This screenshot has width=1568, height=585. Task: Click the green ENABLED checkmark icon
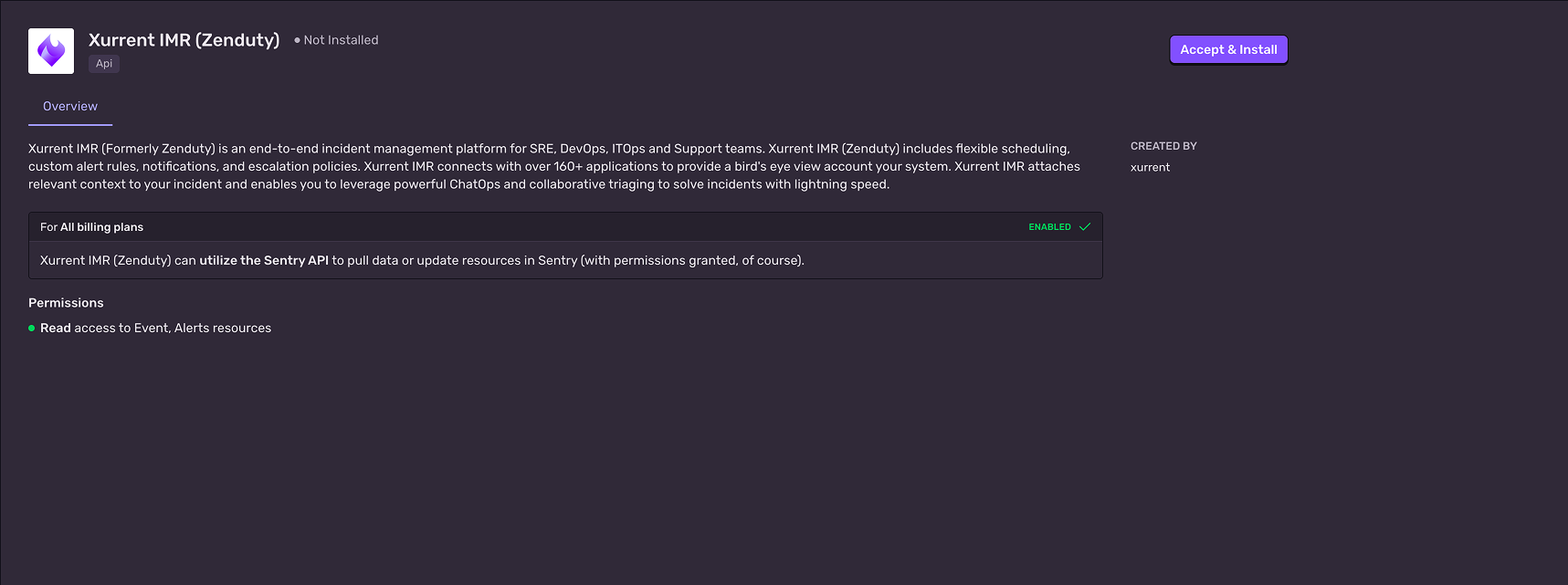(x=1085, y=227)
